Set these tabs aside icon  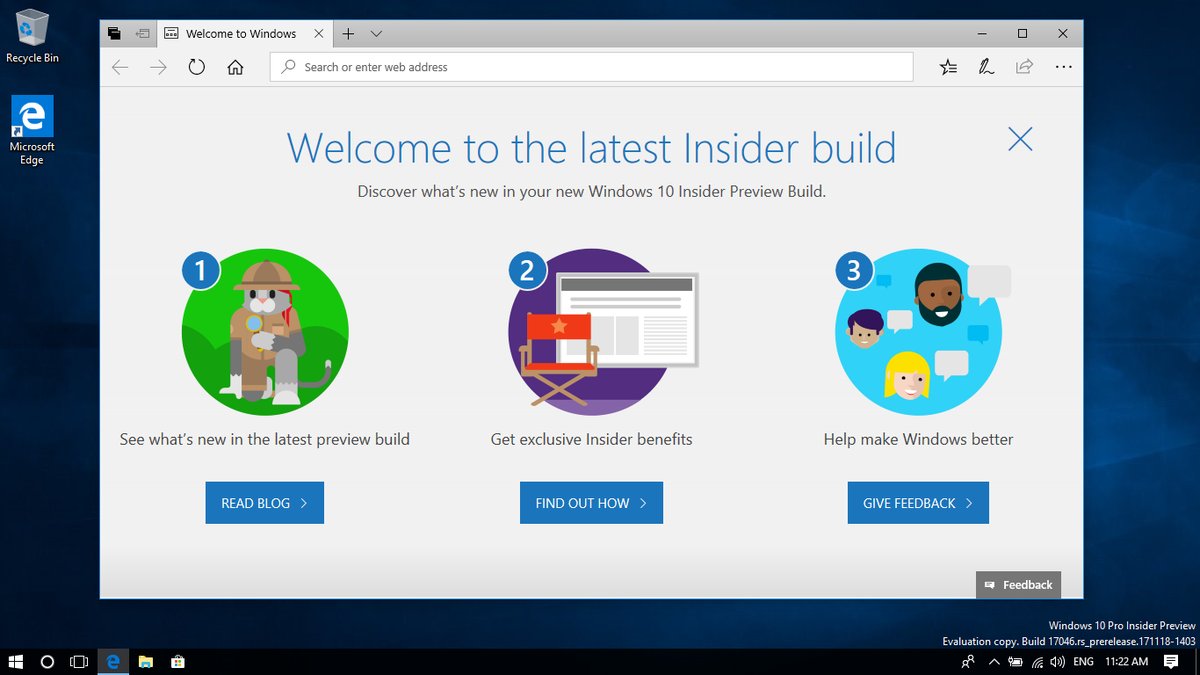142,33
